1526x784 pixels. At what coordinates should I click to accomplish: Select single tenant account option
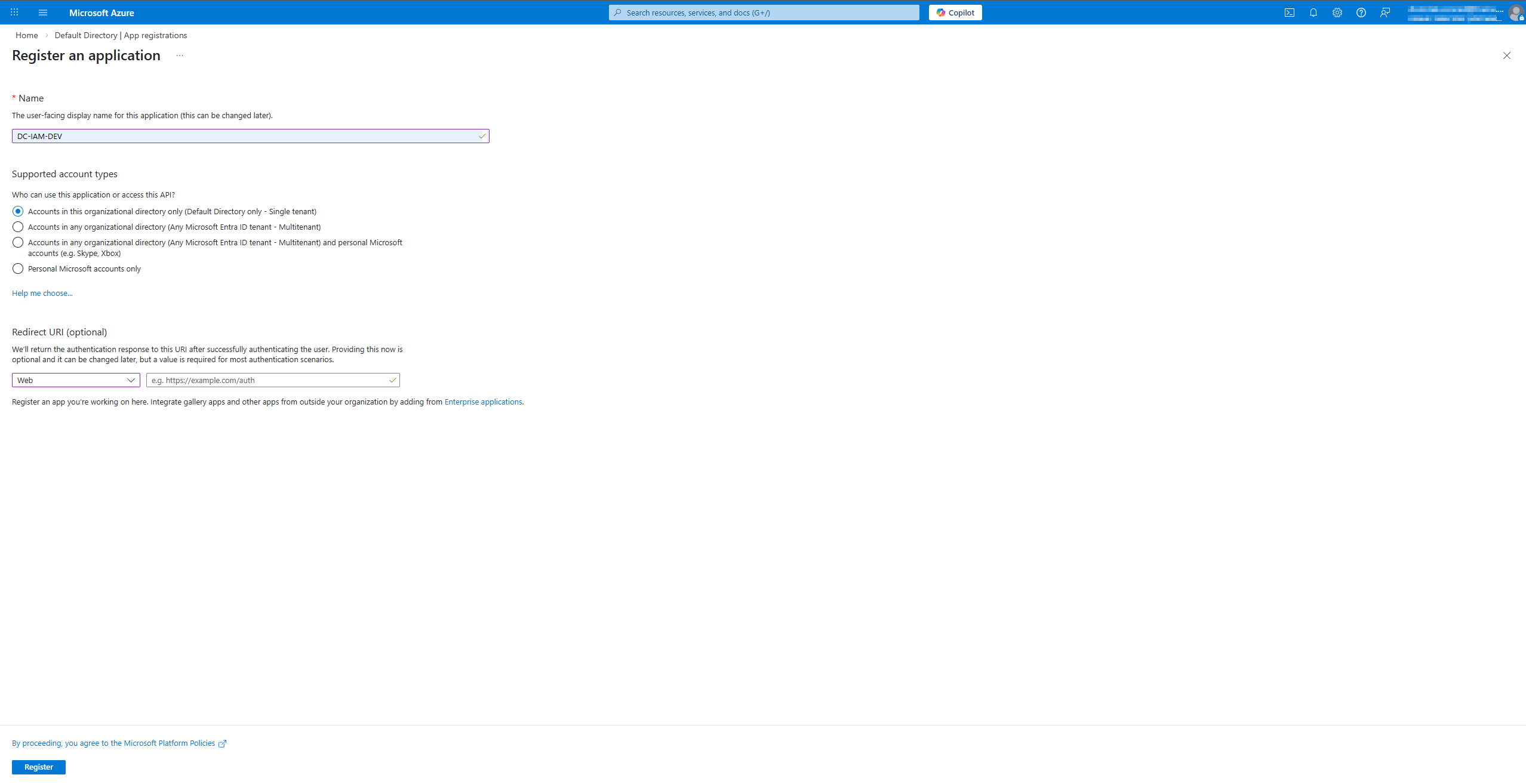[18, 211]
